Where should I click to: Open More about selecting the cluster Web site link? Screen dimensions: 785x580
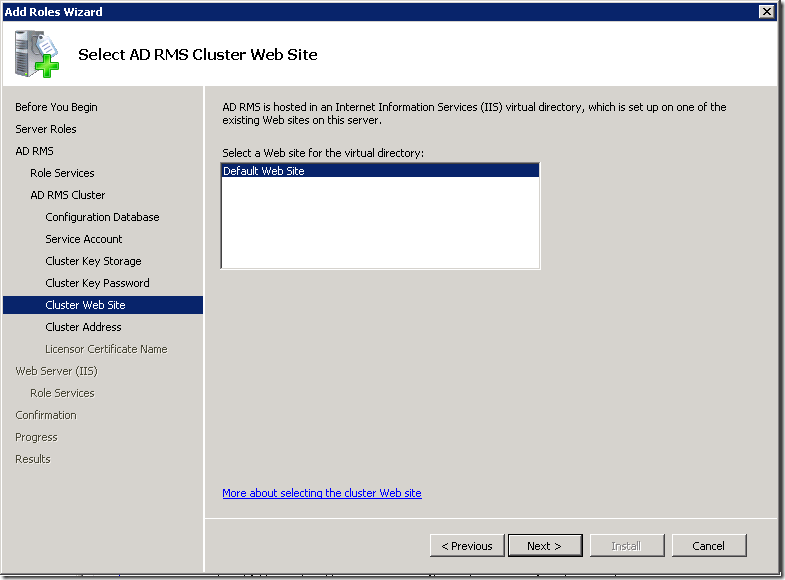[322, 493]
